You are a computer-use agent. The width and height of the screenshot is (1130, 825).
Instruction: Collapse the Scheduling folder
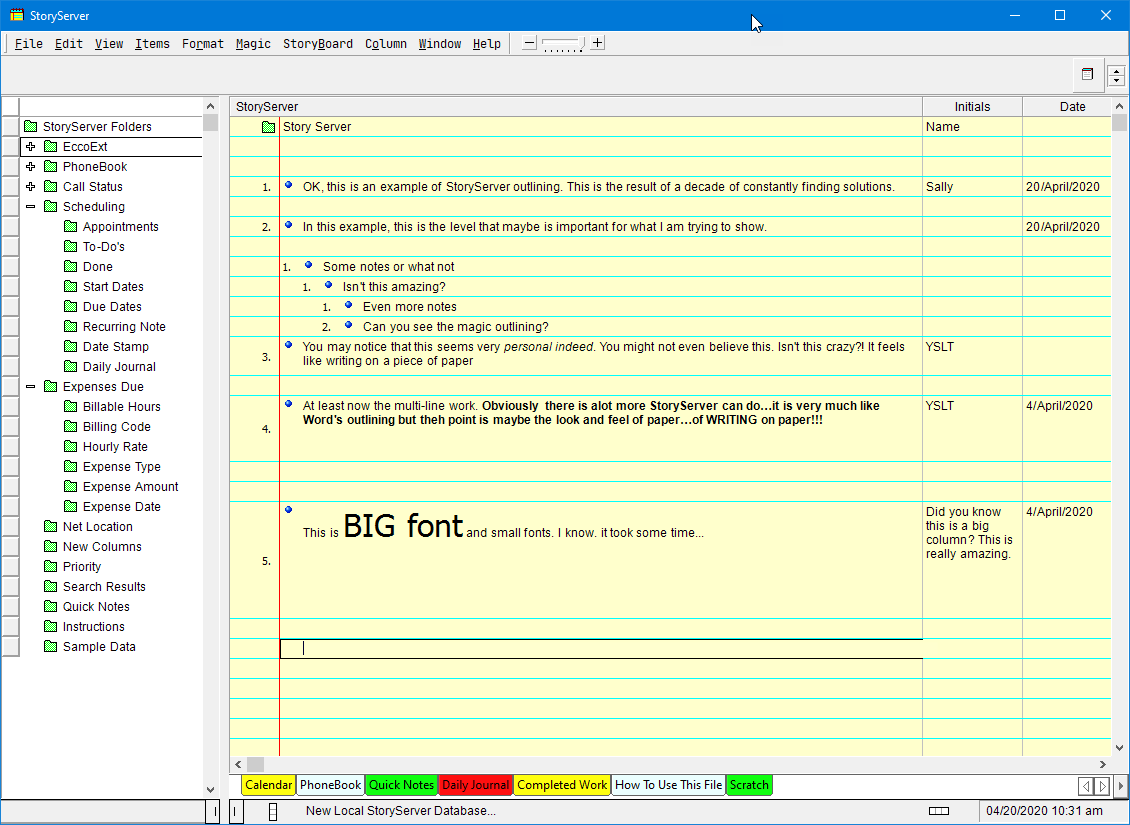[30, 207]
